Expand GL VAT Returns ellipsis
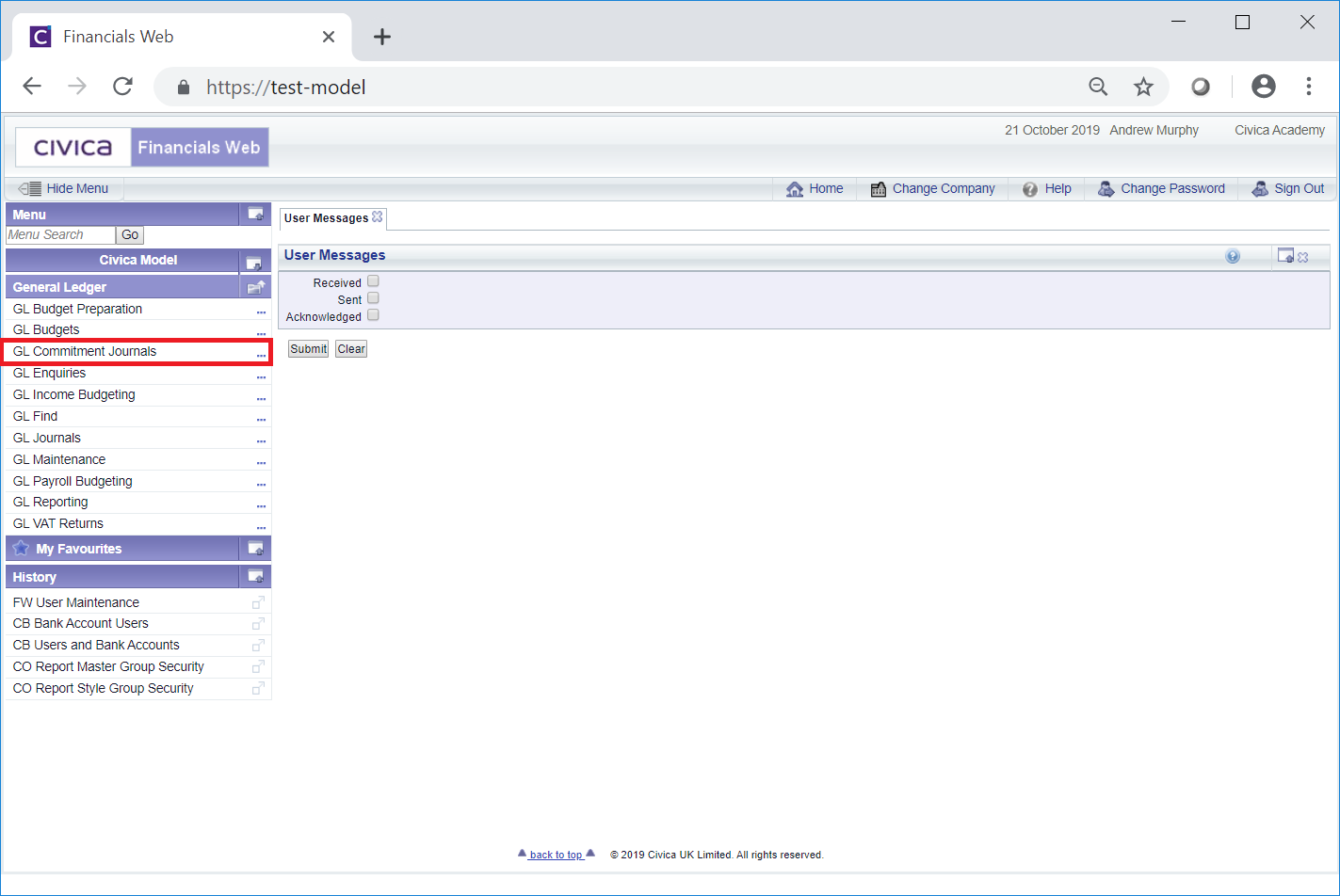 261,527
